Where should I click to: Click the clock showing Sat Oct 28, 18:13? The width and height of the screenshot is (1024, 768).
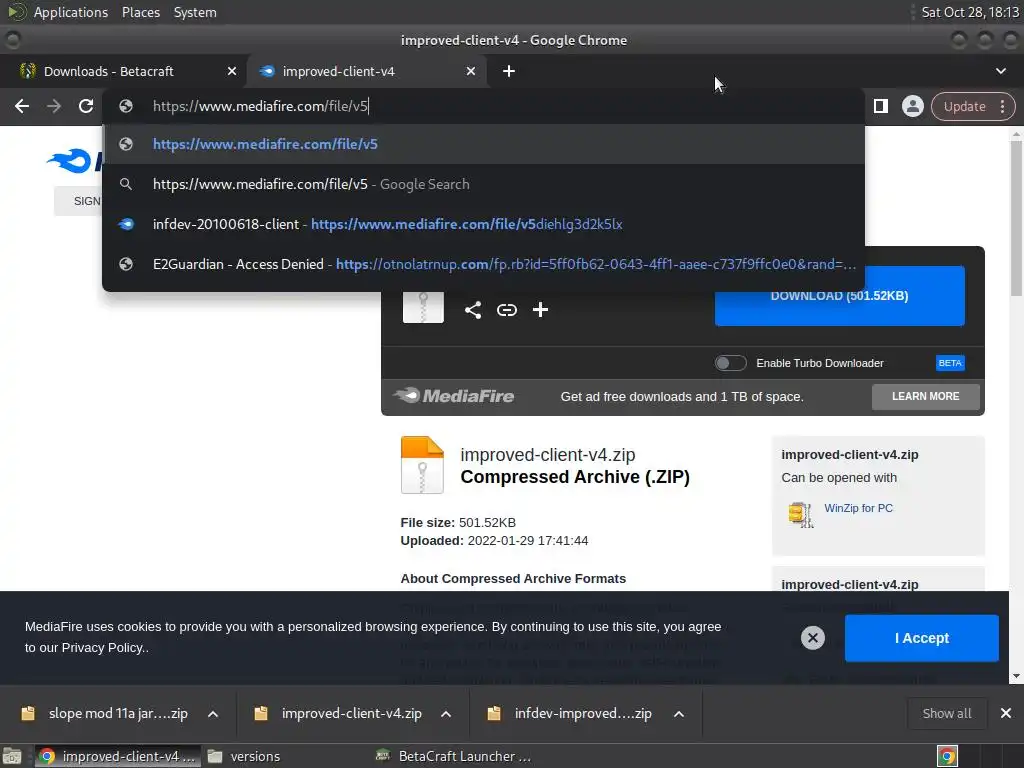[969, 12]
